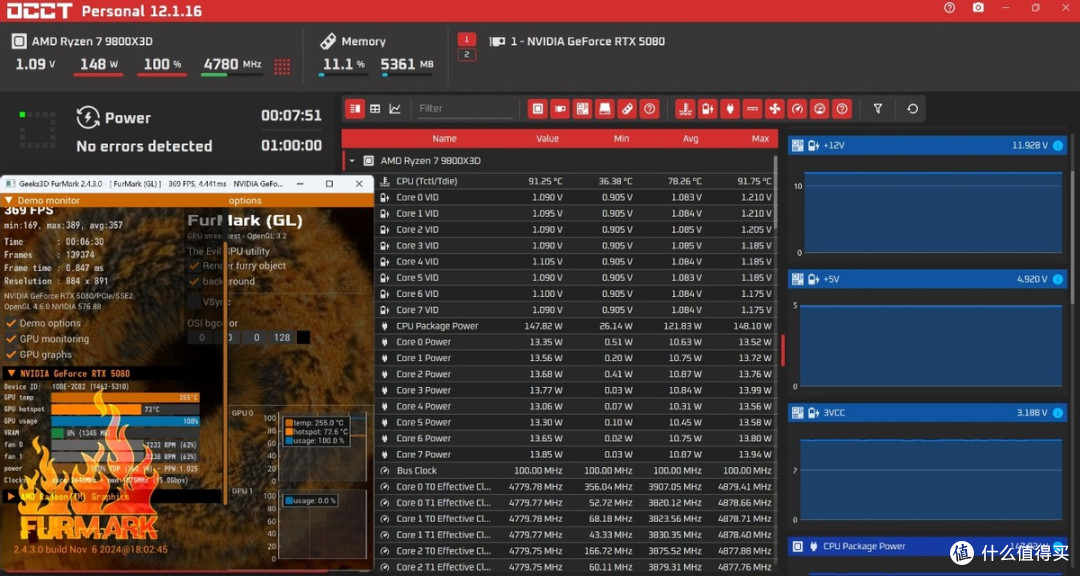Switch monitoring to the line graph view
The width and height of the screenshot is (1080, 576).
pyautogui.click(x=395, y=109)
